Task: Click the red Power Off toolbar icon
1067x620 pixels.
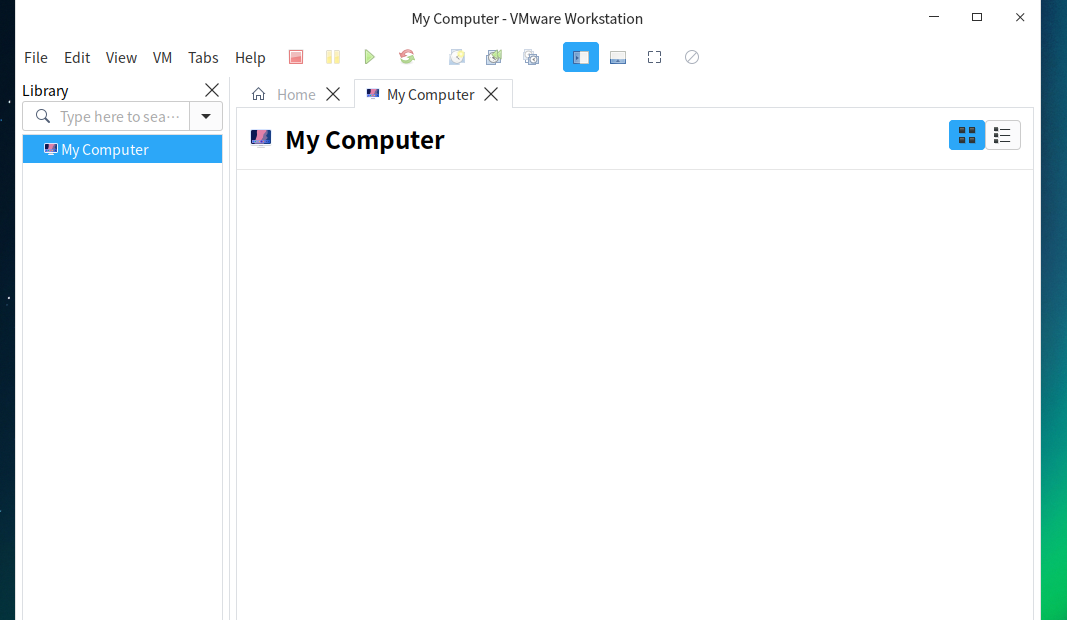Action: click(x=295, y=57)
